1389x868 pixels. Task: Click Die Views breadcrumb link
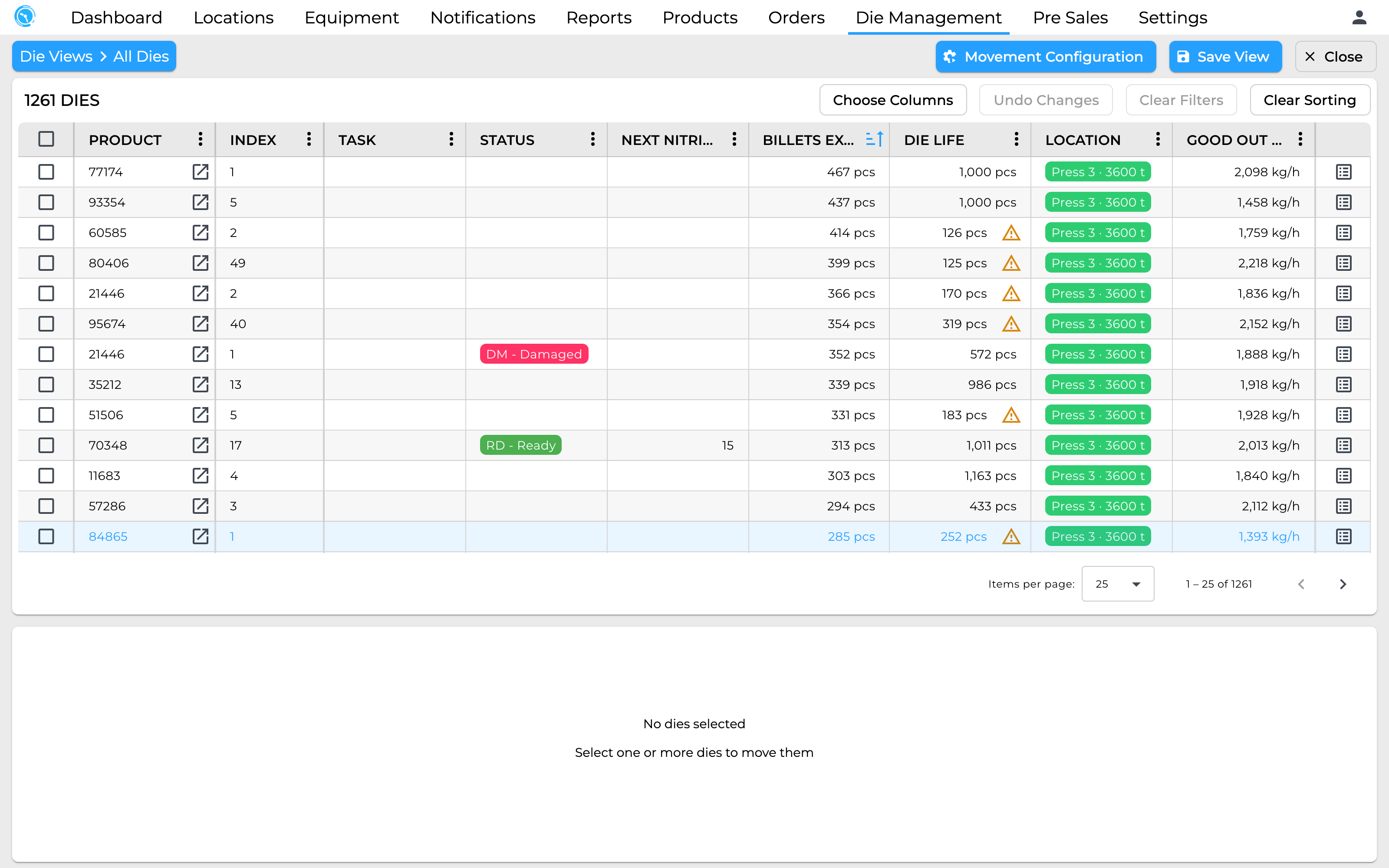56,56
